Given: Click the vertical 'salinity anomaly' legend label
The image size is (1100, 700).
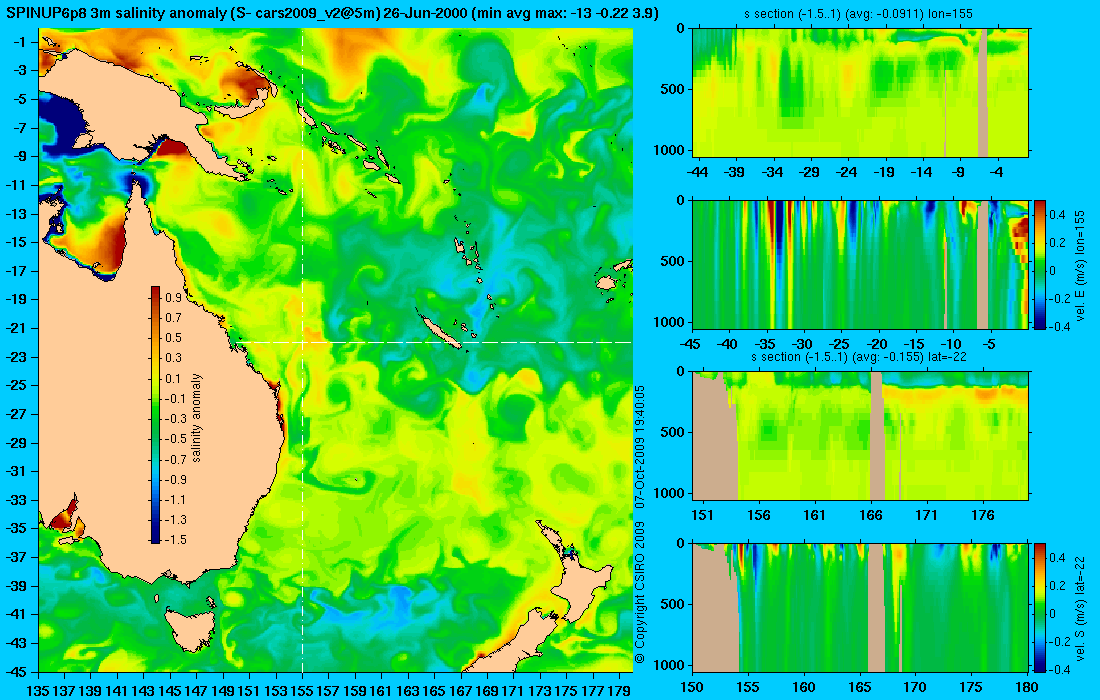Looking at the screenshot, I should click(x=196, y=417).
